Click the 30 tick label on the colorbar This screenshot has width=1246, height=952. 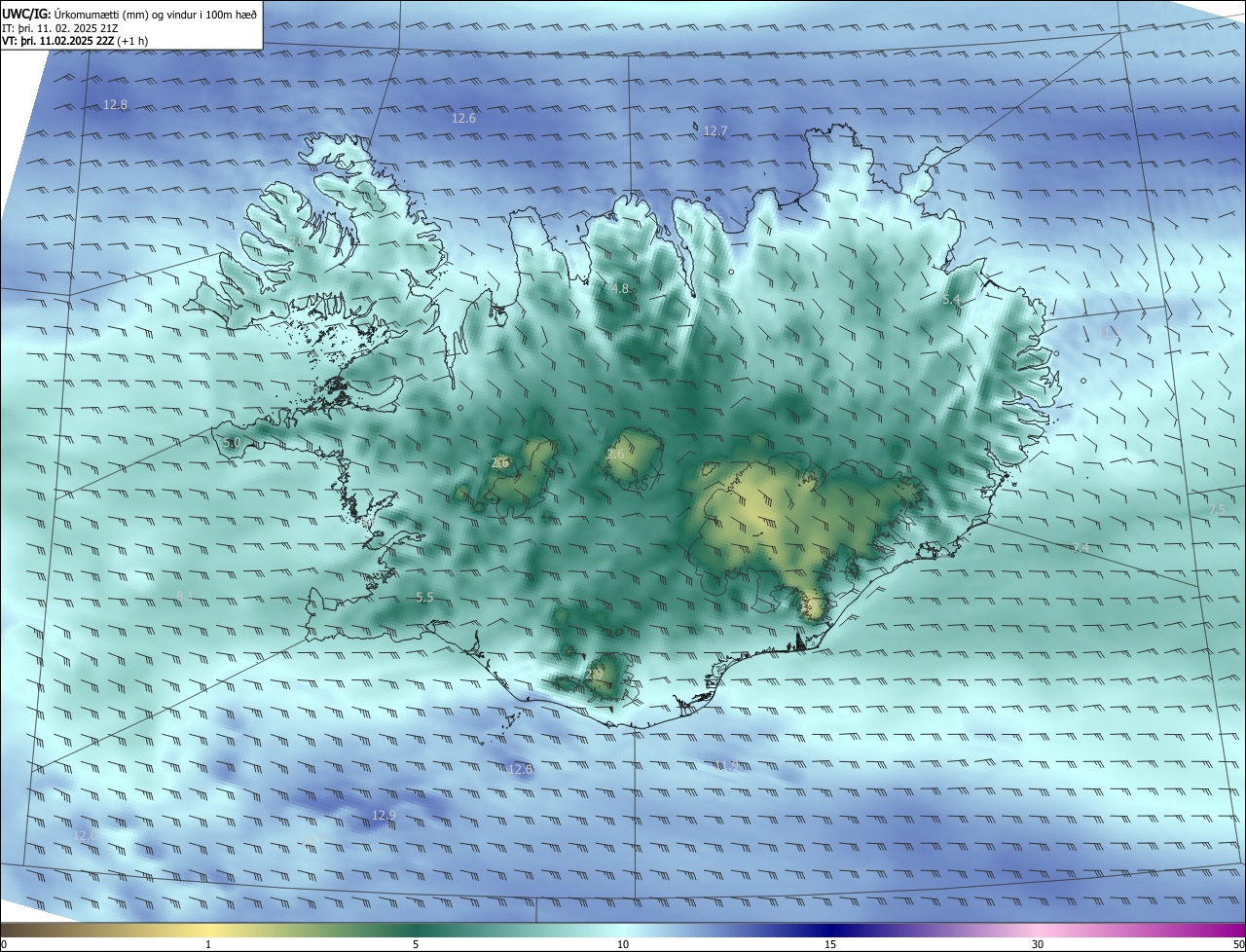tap(1038, 944)
